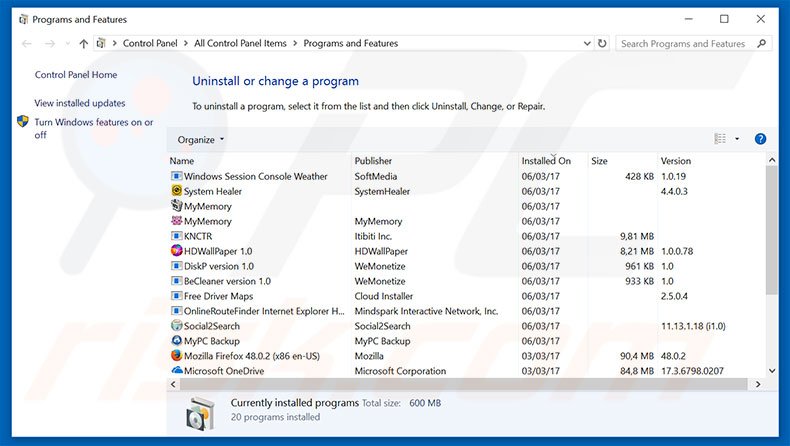Click the Windows Session Console Weather program icon

(x=176, y=176)
